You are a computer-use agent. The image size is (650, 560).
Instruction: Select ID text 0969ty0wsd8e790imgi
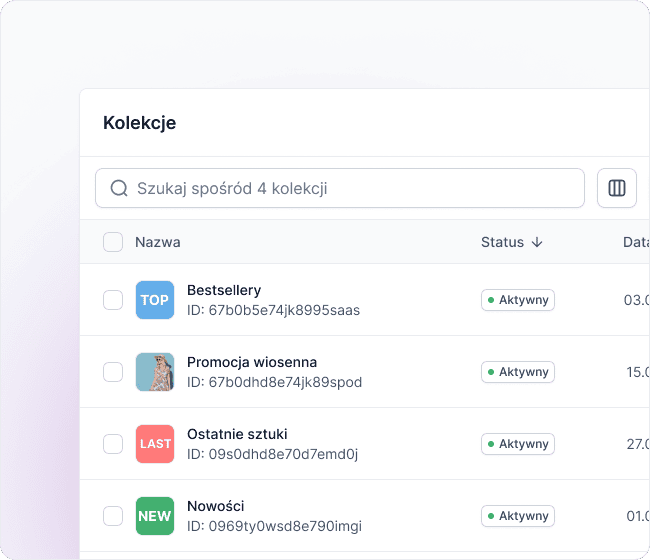[285, 526]
